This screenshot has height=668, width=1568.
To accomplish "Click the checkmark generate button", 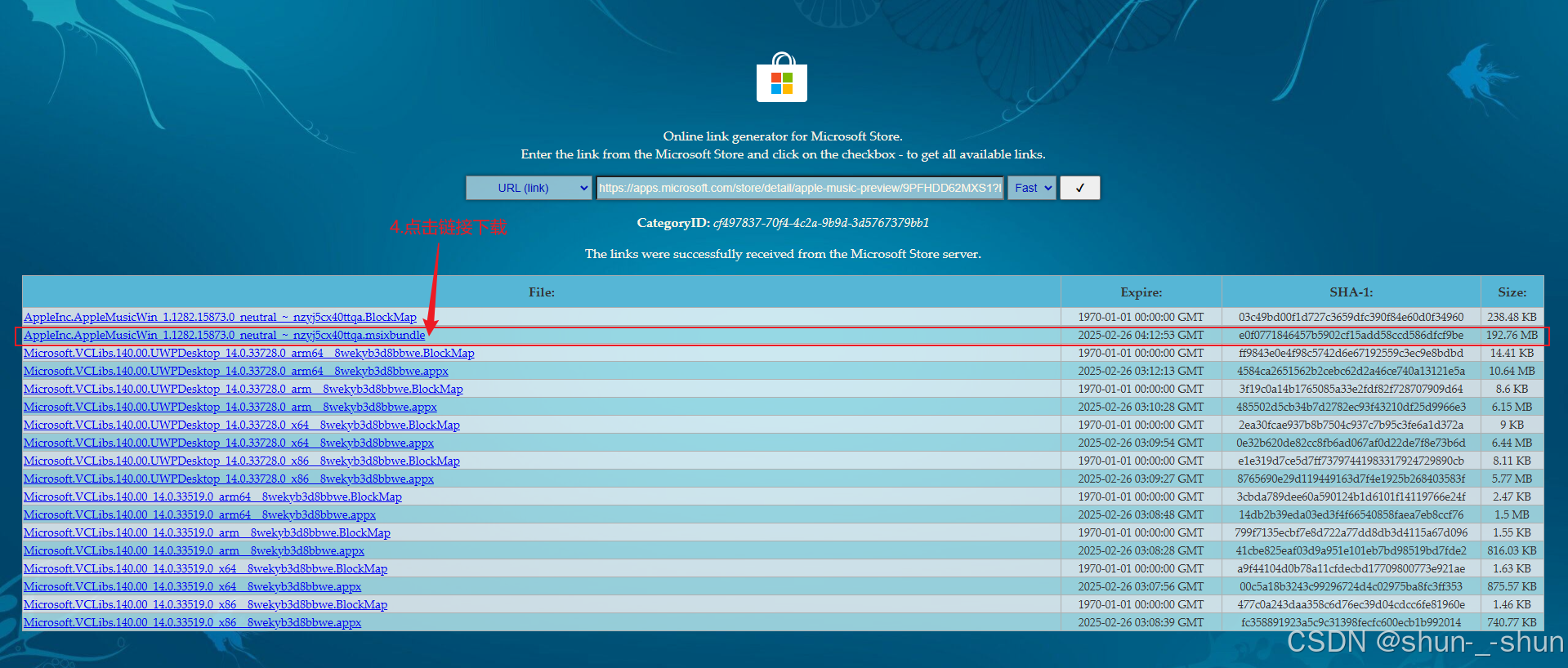I will click(x=1080, y=188).
